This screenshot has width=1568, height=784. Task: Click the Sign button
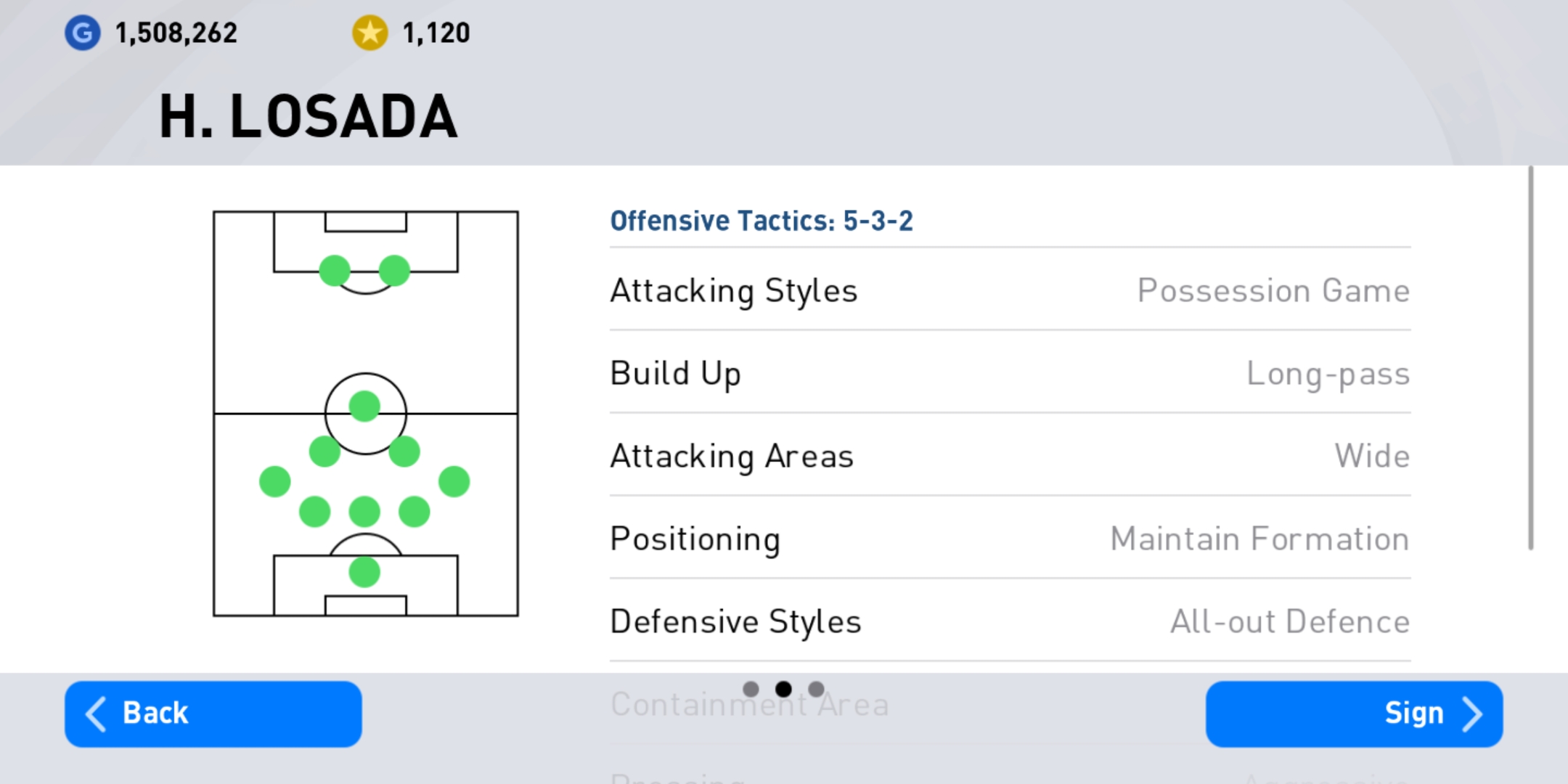pos(1354,714)
